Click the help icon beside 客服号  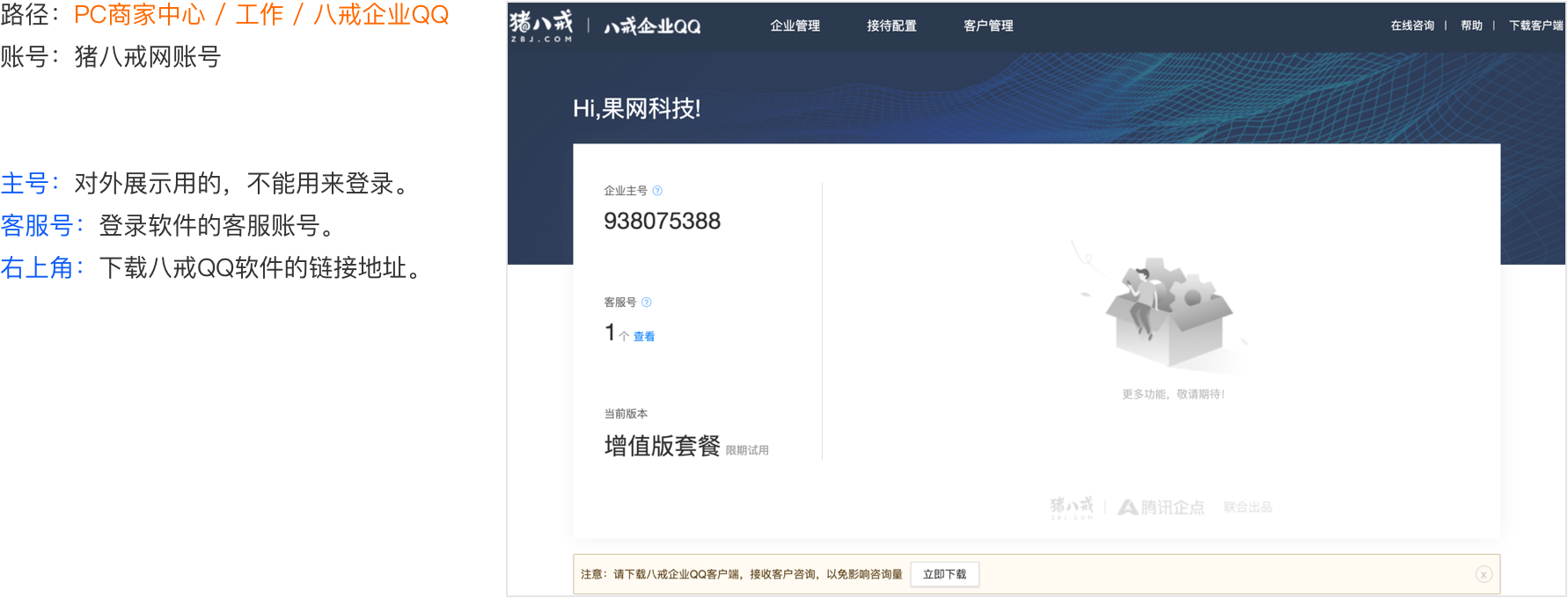pyautogui.click(x=647, y=303)
